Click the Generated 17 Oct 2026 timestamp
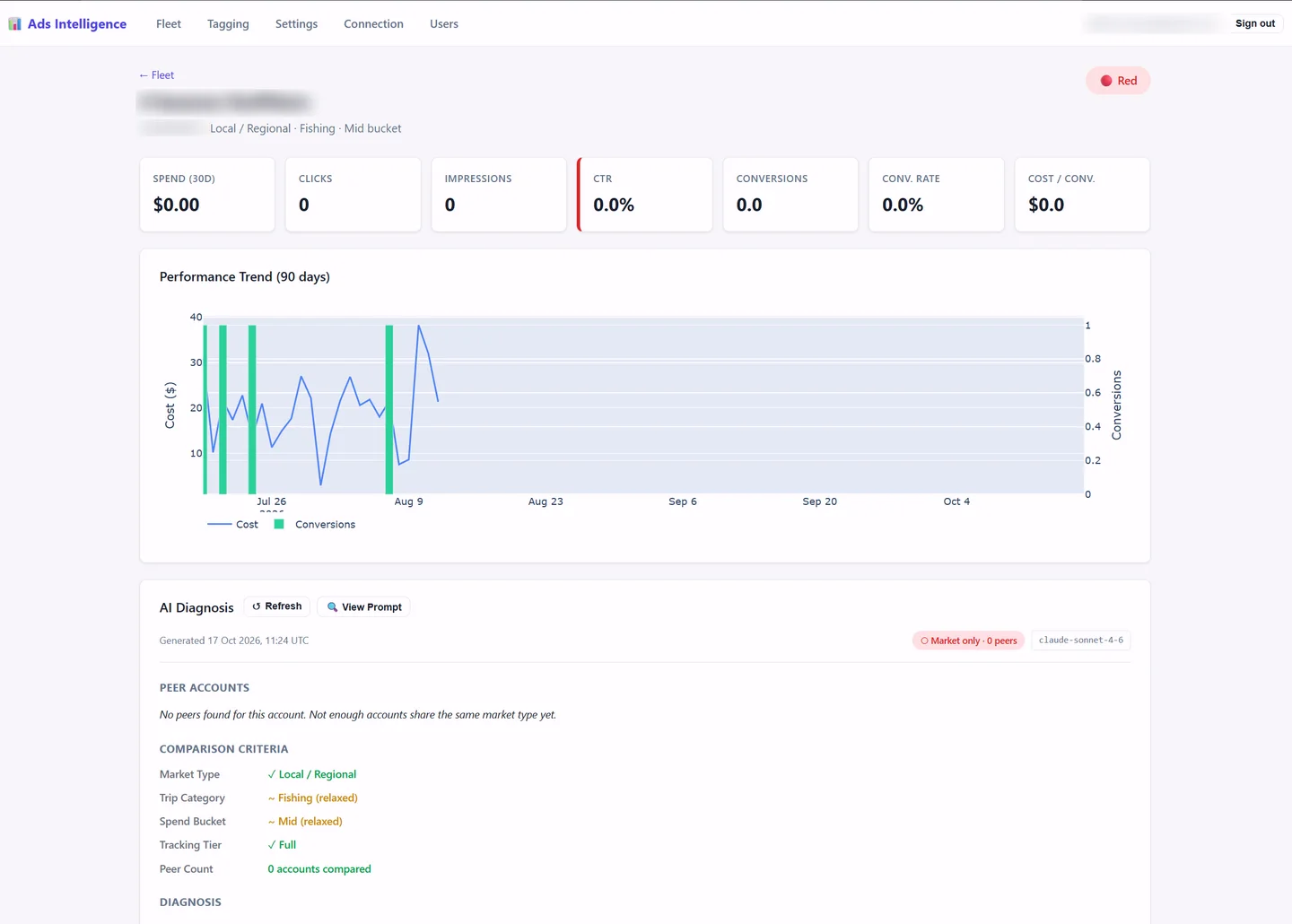This screenshot has height=924, width=1292. coord(234,641)
